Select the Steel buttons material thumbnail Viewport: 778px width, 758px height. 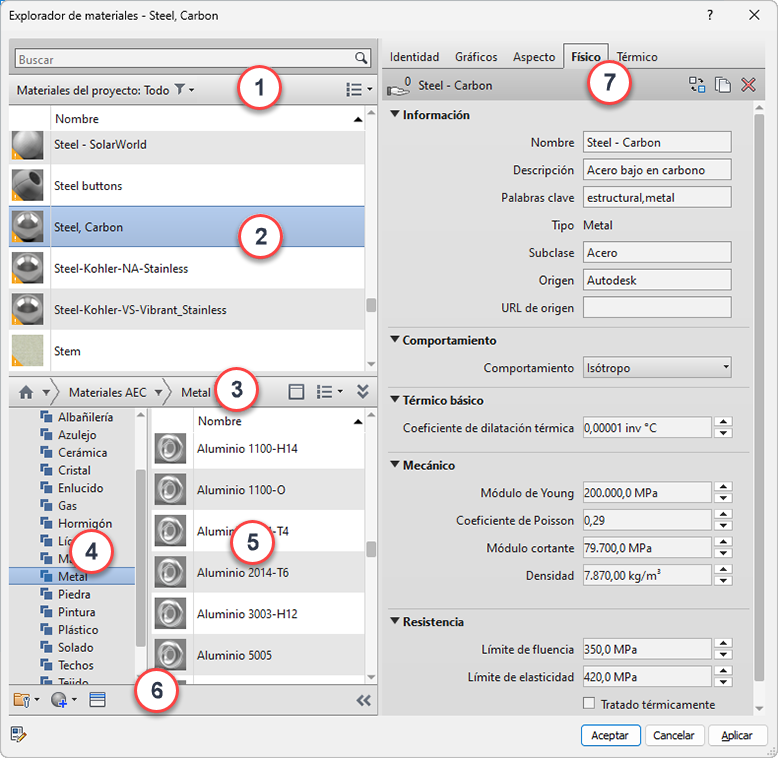pos(27,186)
